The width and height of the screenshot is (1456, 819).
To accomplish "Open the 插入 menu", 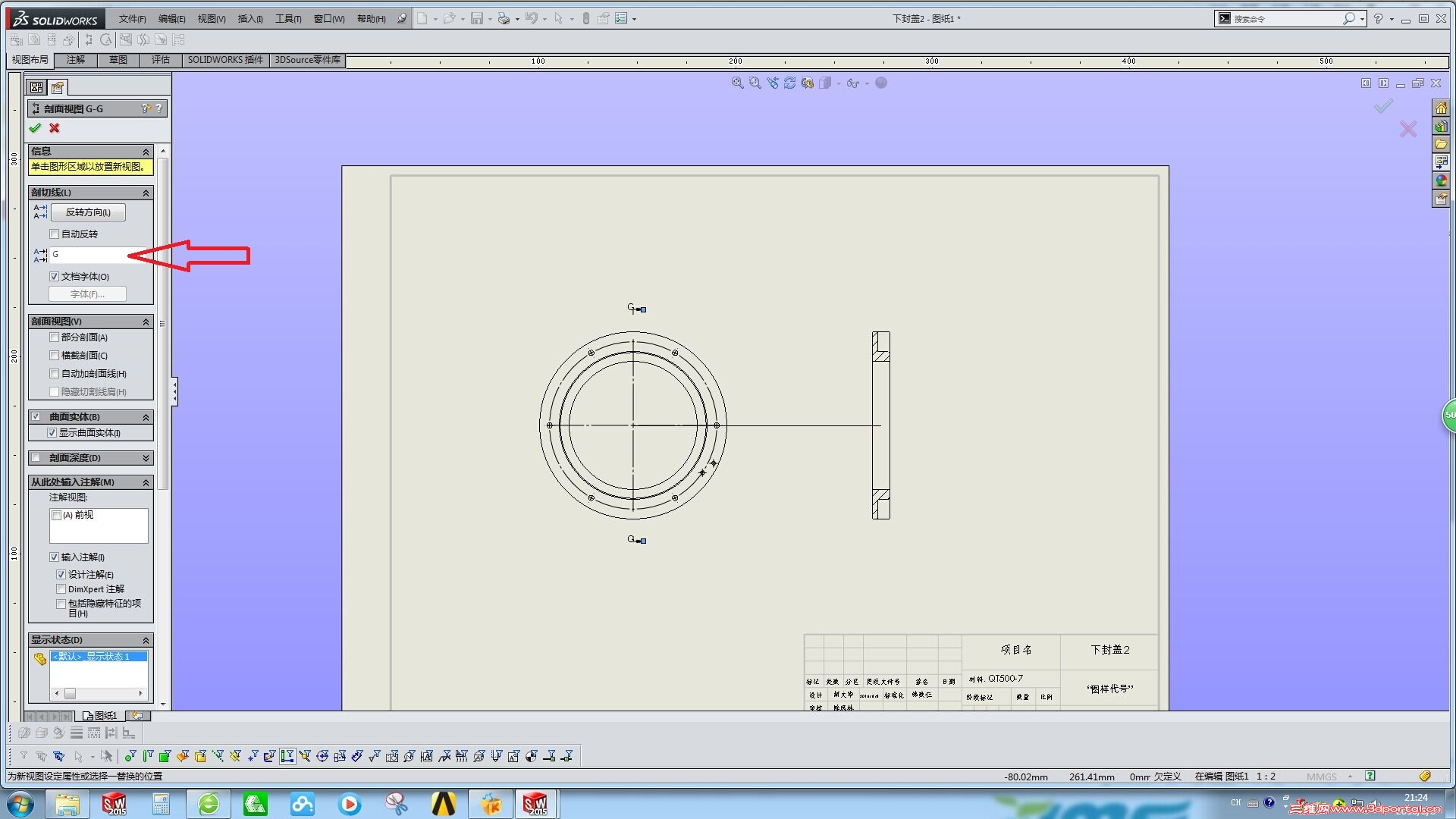I will click(249, 19).
